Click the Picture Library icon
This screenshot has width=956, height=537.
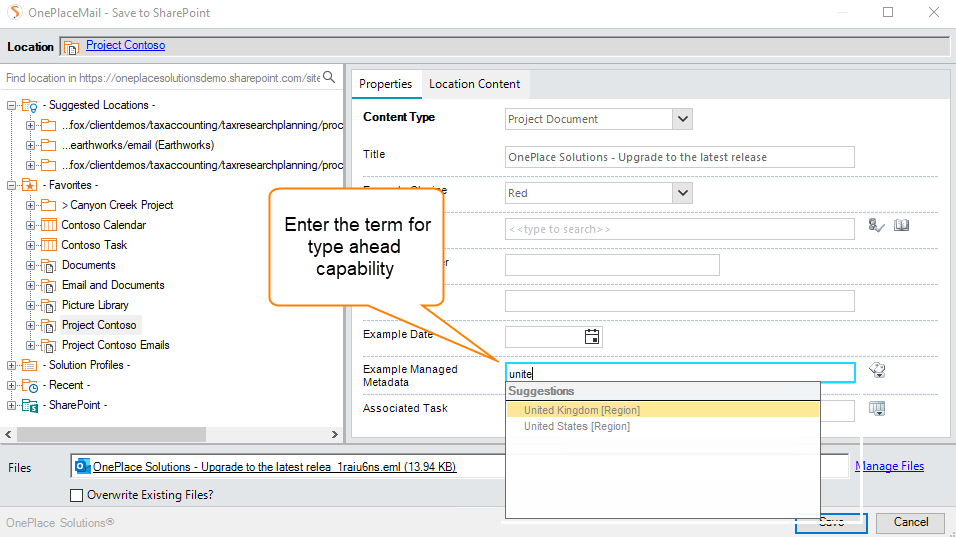point(49,305)
